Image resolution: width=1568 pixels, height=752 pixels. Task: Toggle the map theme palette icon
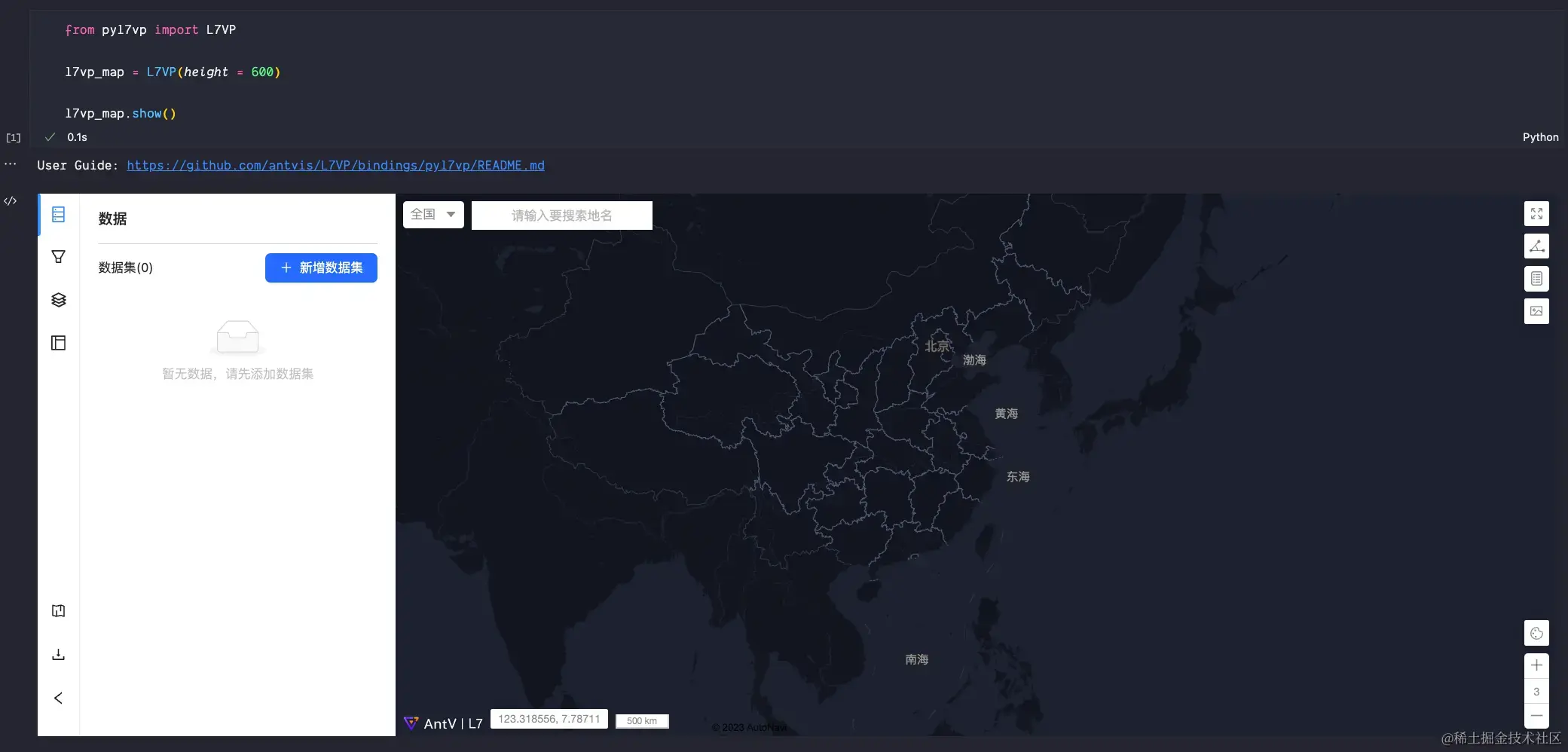[x=1536, y=633]
